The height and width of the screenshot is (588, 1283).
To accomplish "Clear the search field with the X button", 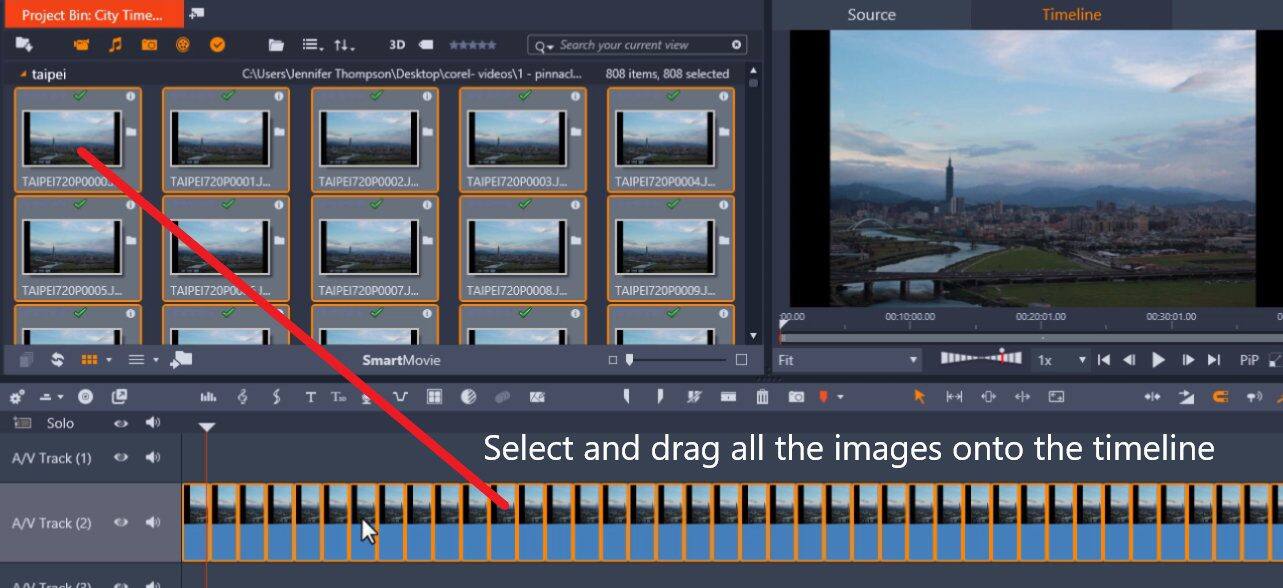I will (x=735, y=45).
